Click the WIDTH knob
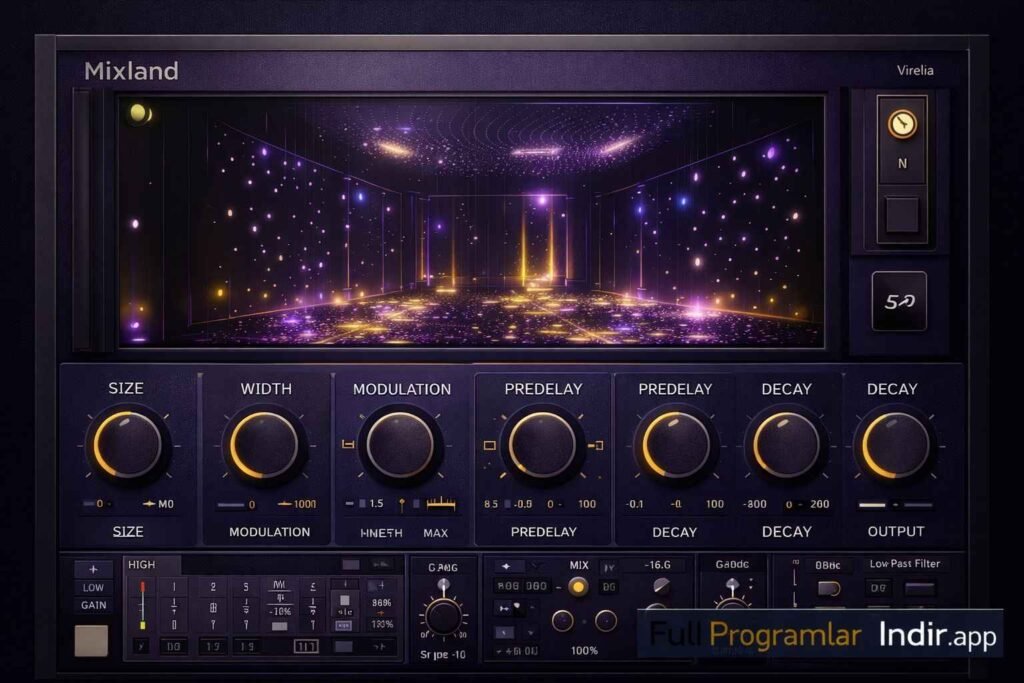This screenshot has width=1024, height=683. (x=266, y=444)
